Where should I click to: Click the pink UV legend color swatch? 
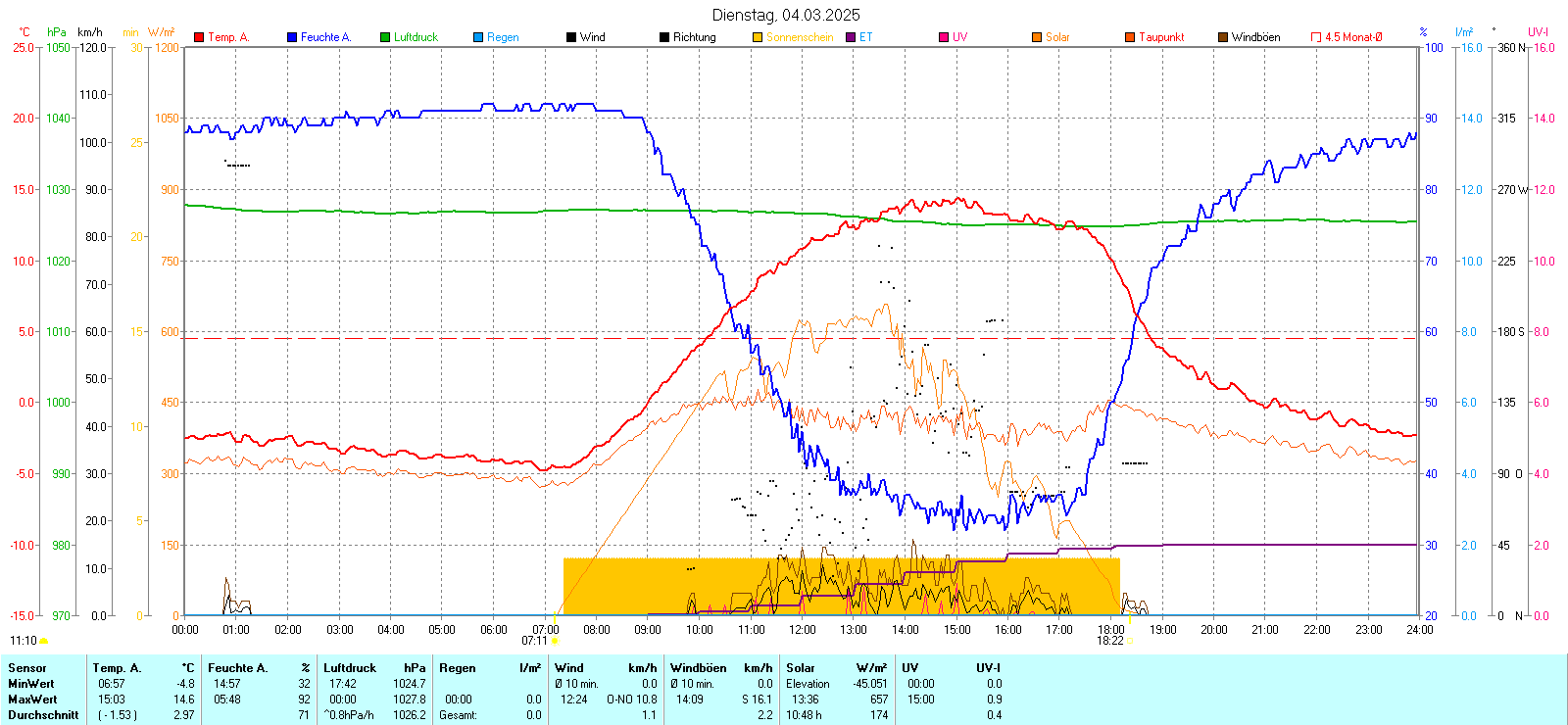(x=944, y=37)
